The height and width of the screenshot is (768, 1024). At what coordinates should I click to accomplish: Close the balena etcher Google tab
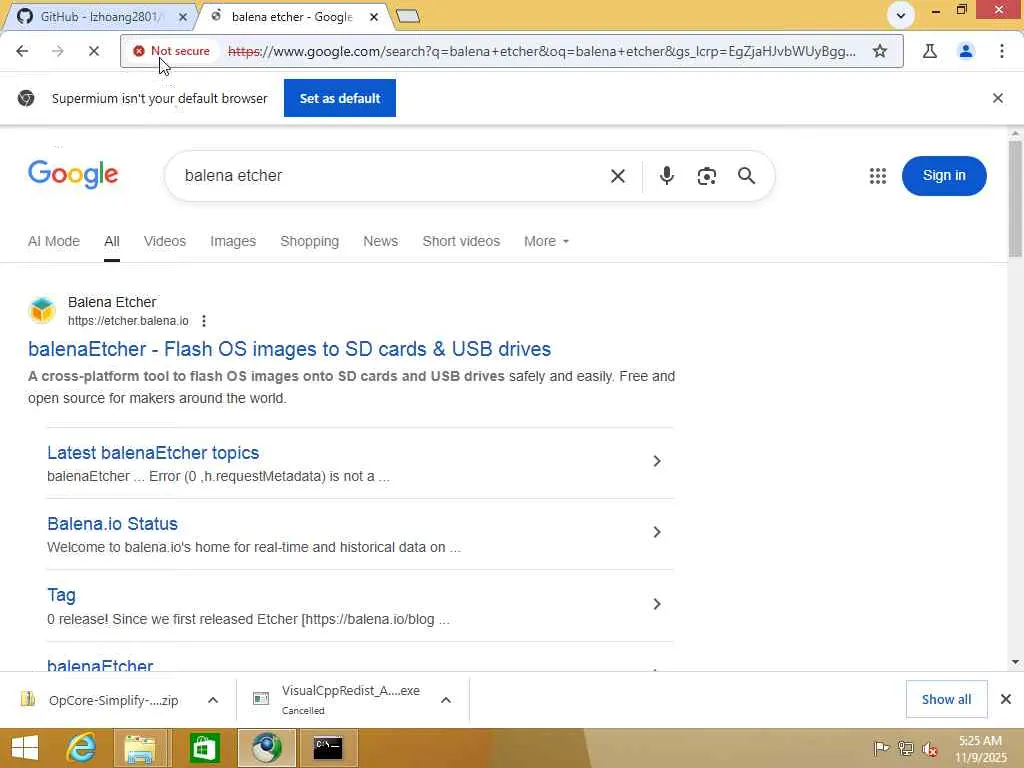click(374, 17)
